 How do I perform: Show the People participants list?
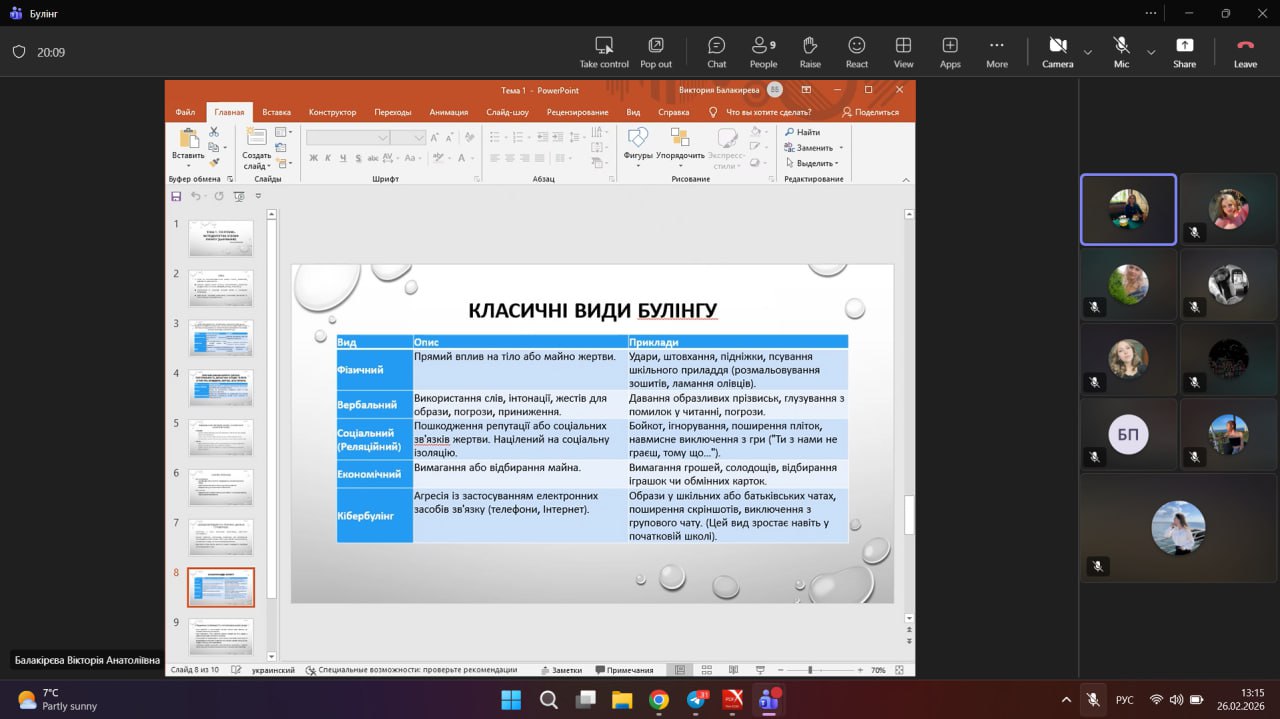(x=763, y=52)
